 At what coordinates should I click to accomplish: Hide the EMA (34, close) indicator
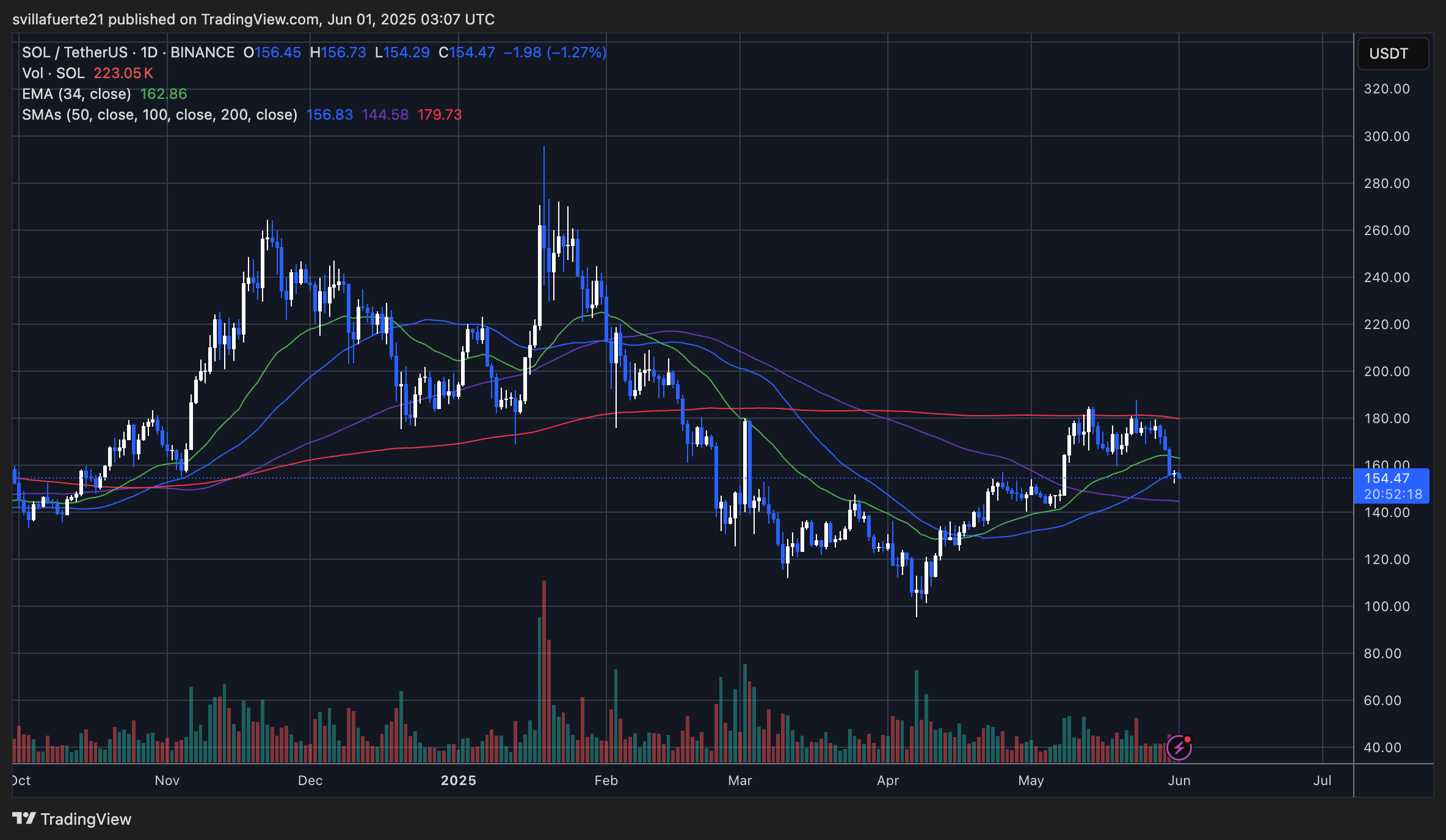point(76,94)
